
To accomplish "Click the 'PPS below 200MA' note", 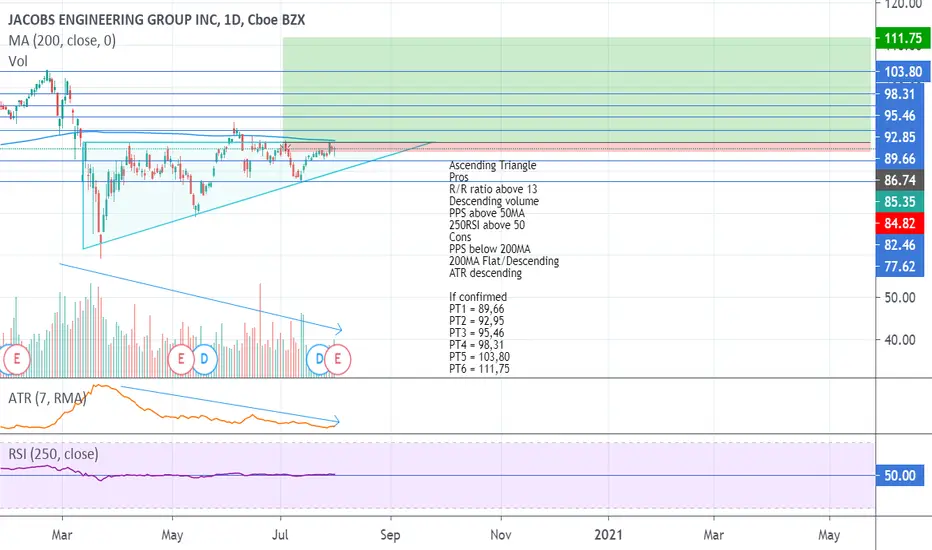I will (x=490, y=249).
